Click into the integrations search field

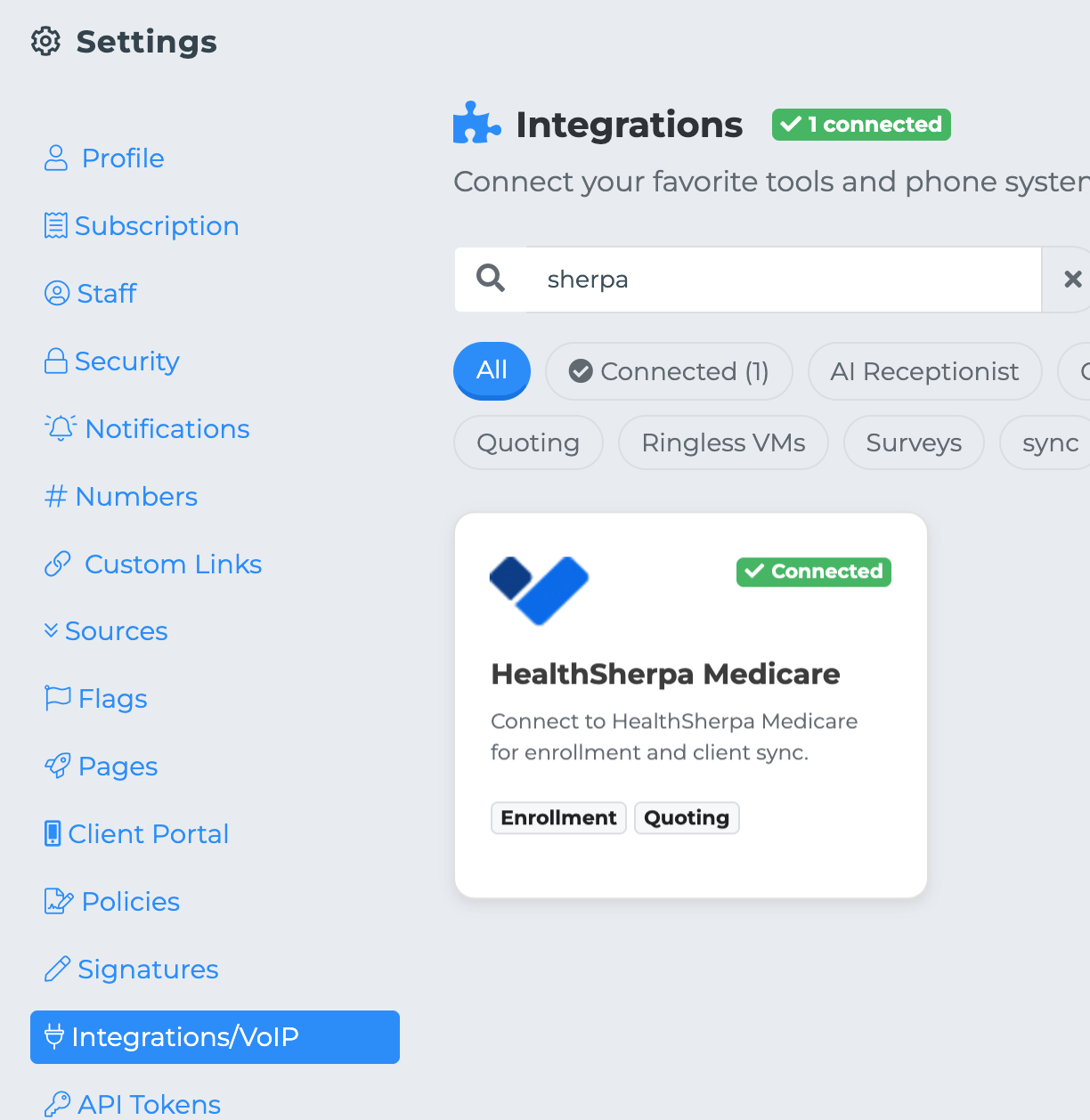pyautogui.click(x=784, y=280)
